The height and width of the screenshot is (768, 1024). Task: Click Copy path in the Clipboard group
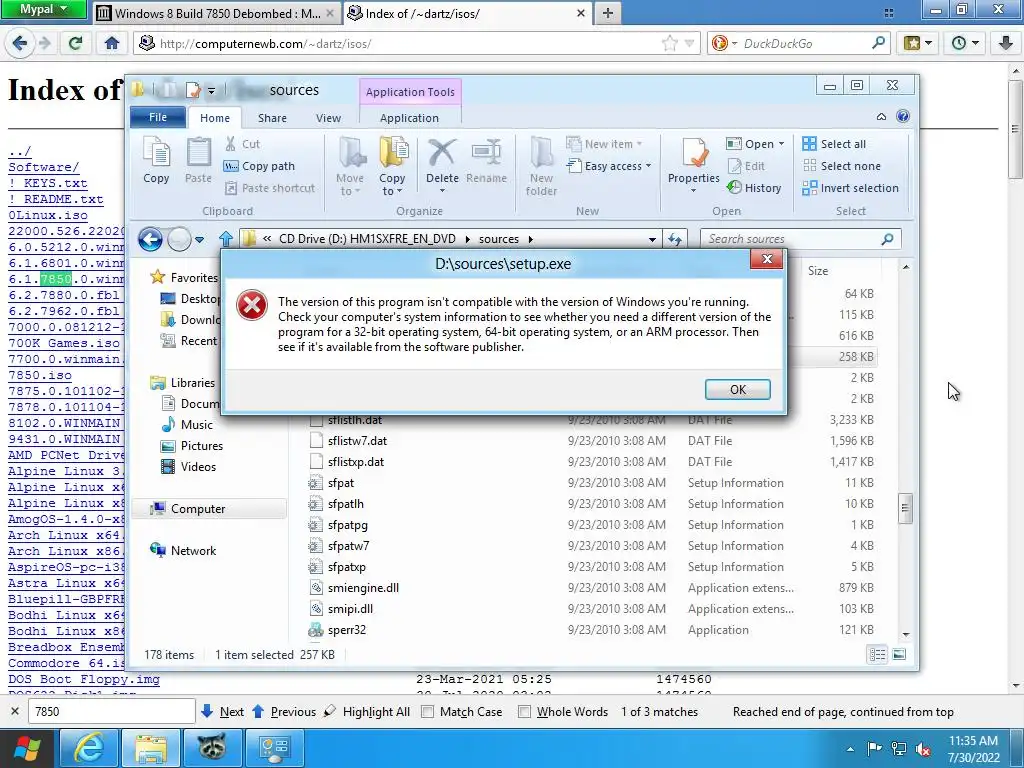259,166
